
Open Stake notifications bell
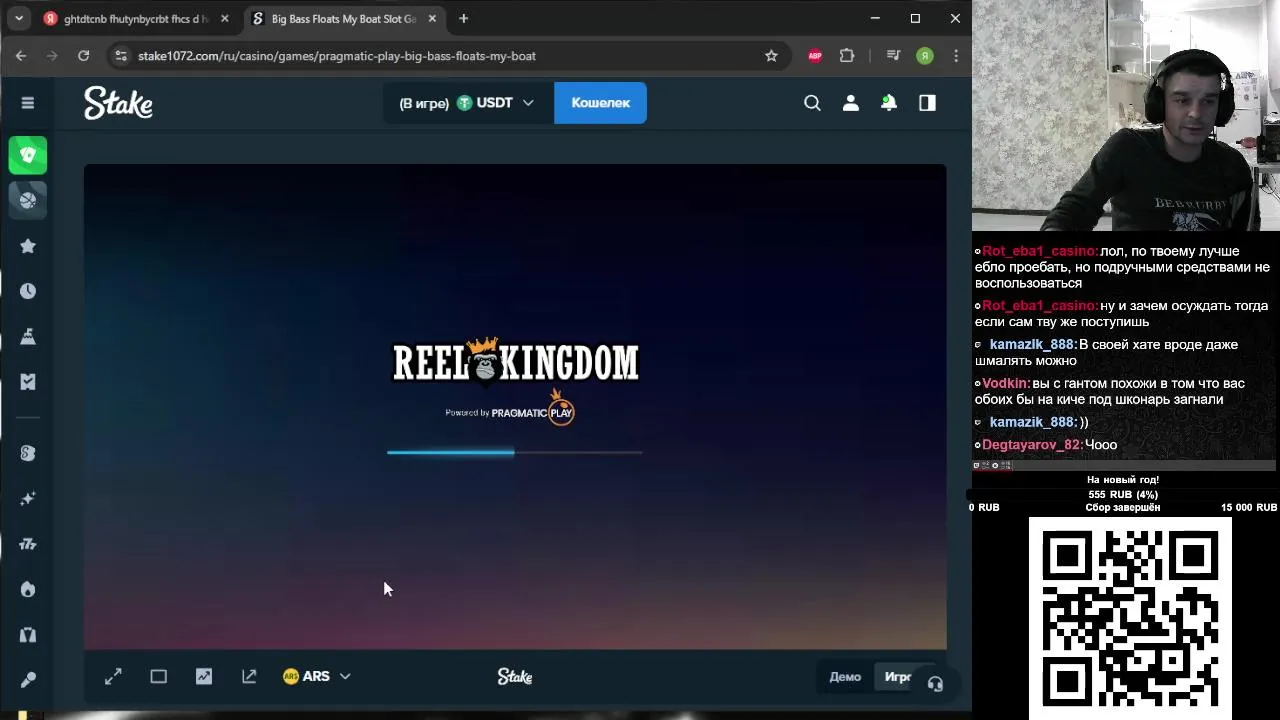point(889,103)
